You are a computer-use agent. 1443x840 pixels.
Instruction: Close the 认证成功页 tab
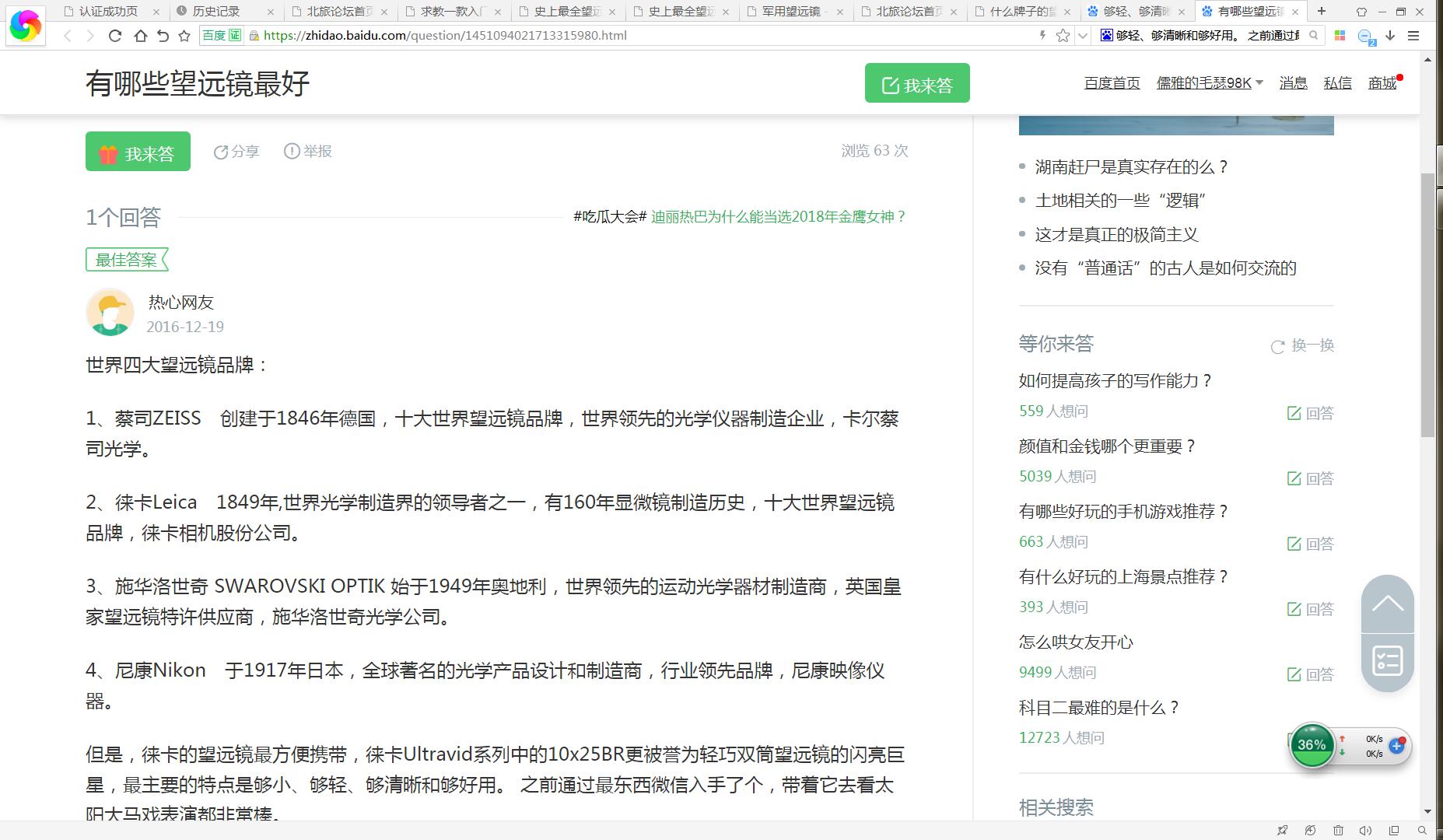pos(156,12)
